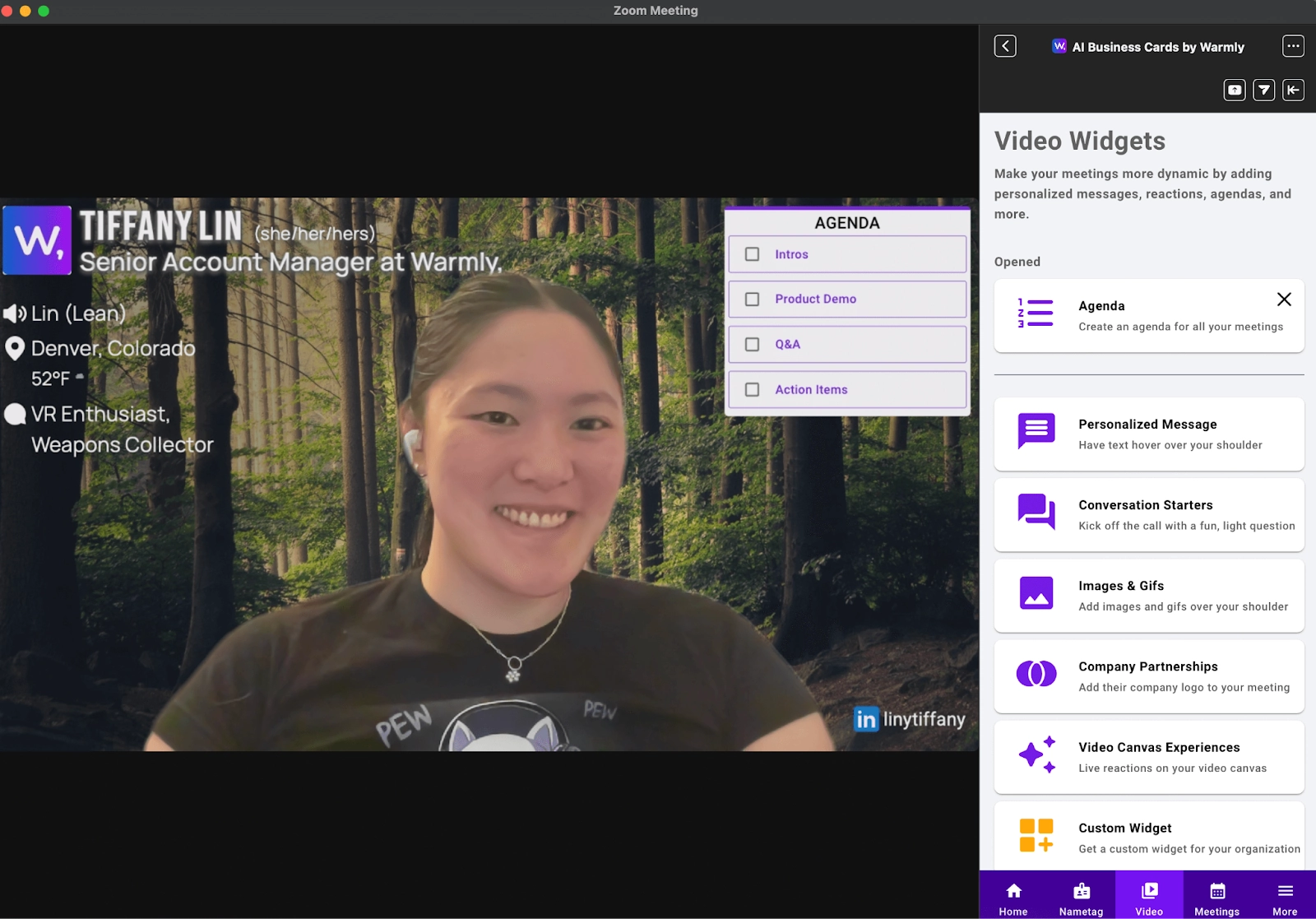
Task: Click the '52°F' temperature text
Action: (x=51, y=379)
